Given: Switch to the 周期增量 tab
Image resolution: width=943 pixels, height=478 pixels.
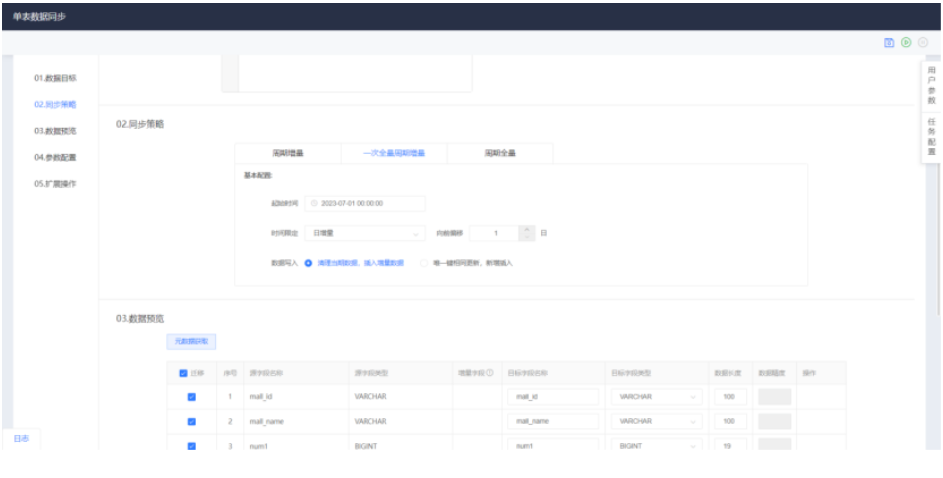Looking at the screenshot, I should [287, 153].
